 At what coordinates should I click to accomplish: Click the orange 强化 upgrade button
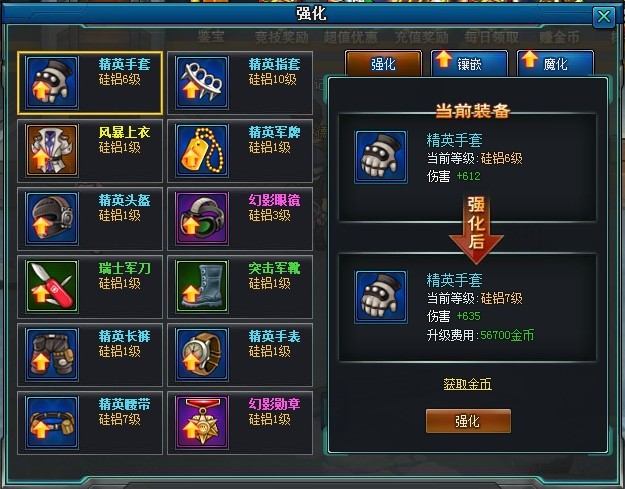[x=468, y=421]
